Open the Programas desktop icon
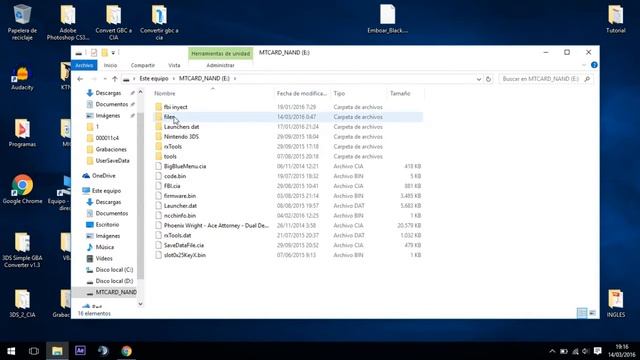This screenshot has height=360, width=640. (x=22, y=133)
